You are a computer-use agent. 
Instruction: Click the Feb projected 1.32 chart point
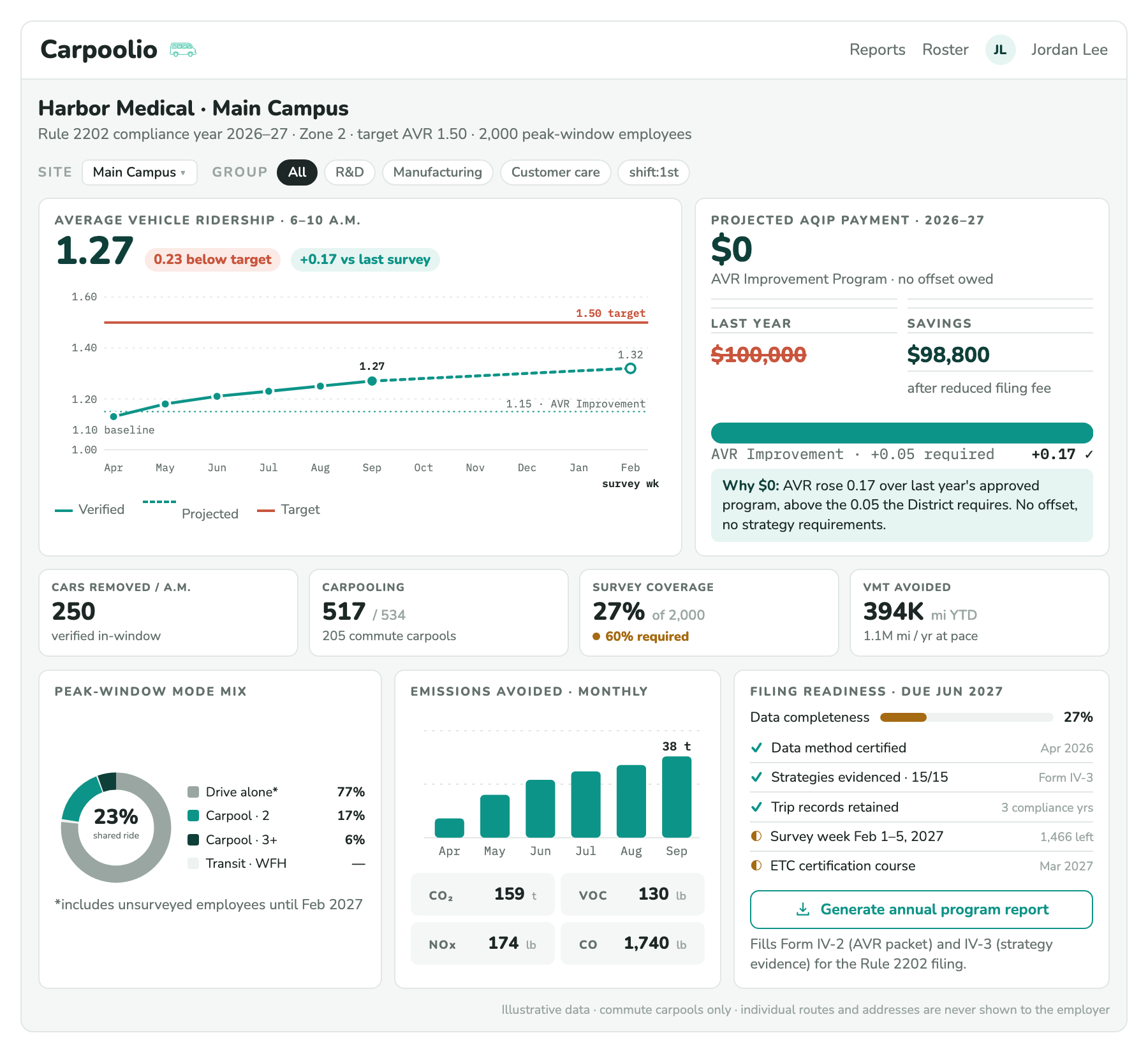630,369
